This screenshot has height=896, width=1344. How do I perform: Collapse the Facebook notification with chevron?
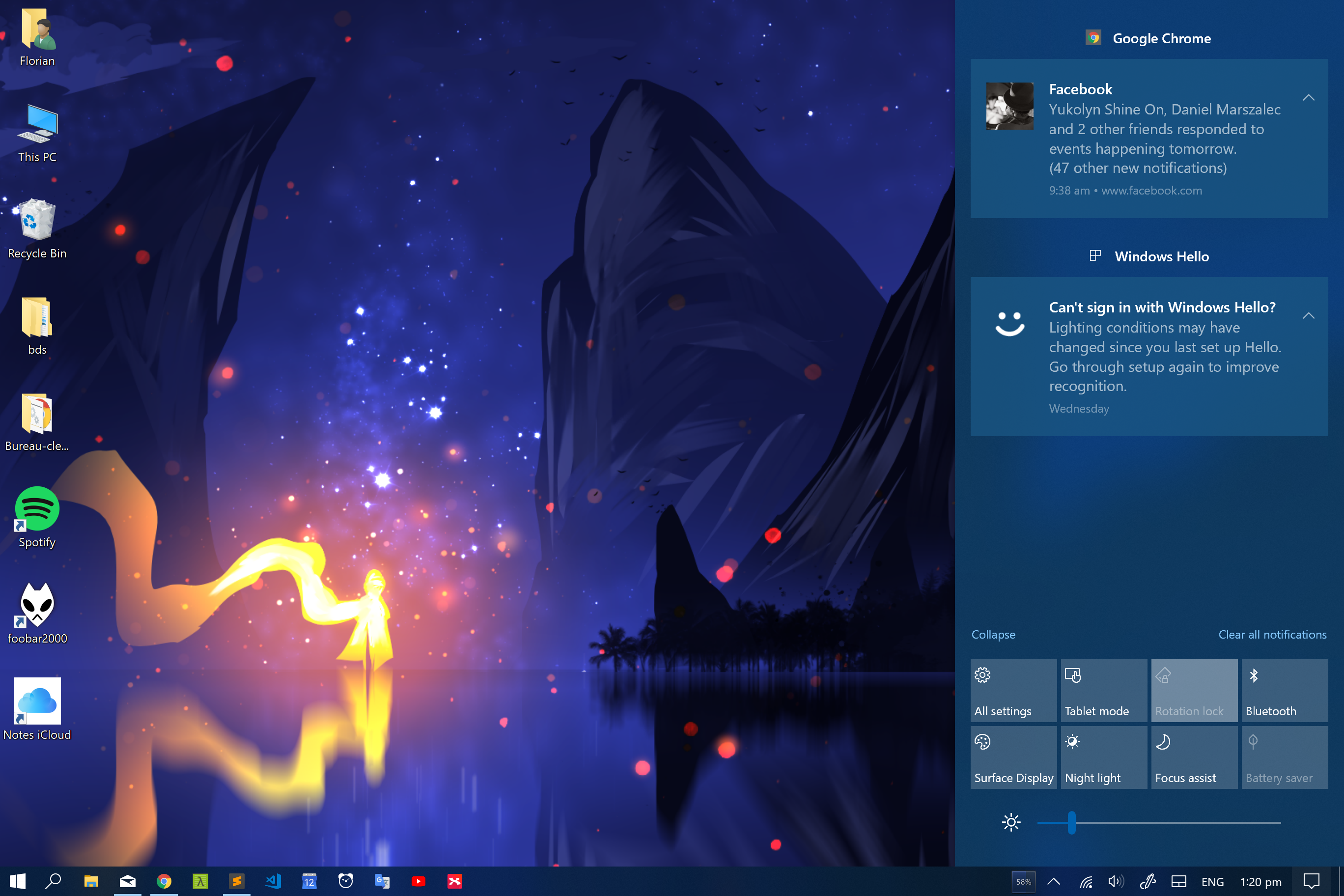pyautogui.click(x=1308, y=98)
